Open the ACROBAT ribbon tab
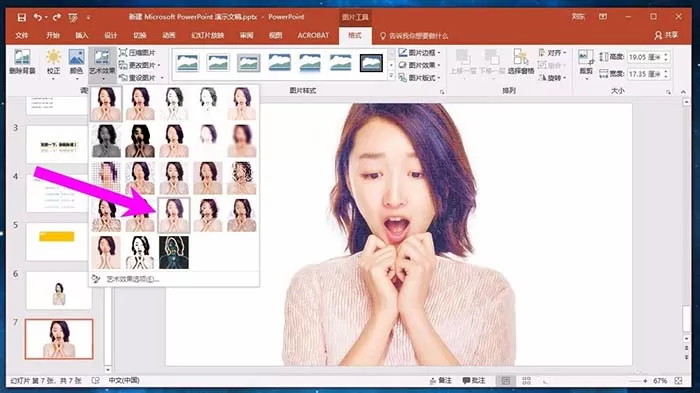700x393 pixels. click(x=313, y=35)
